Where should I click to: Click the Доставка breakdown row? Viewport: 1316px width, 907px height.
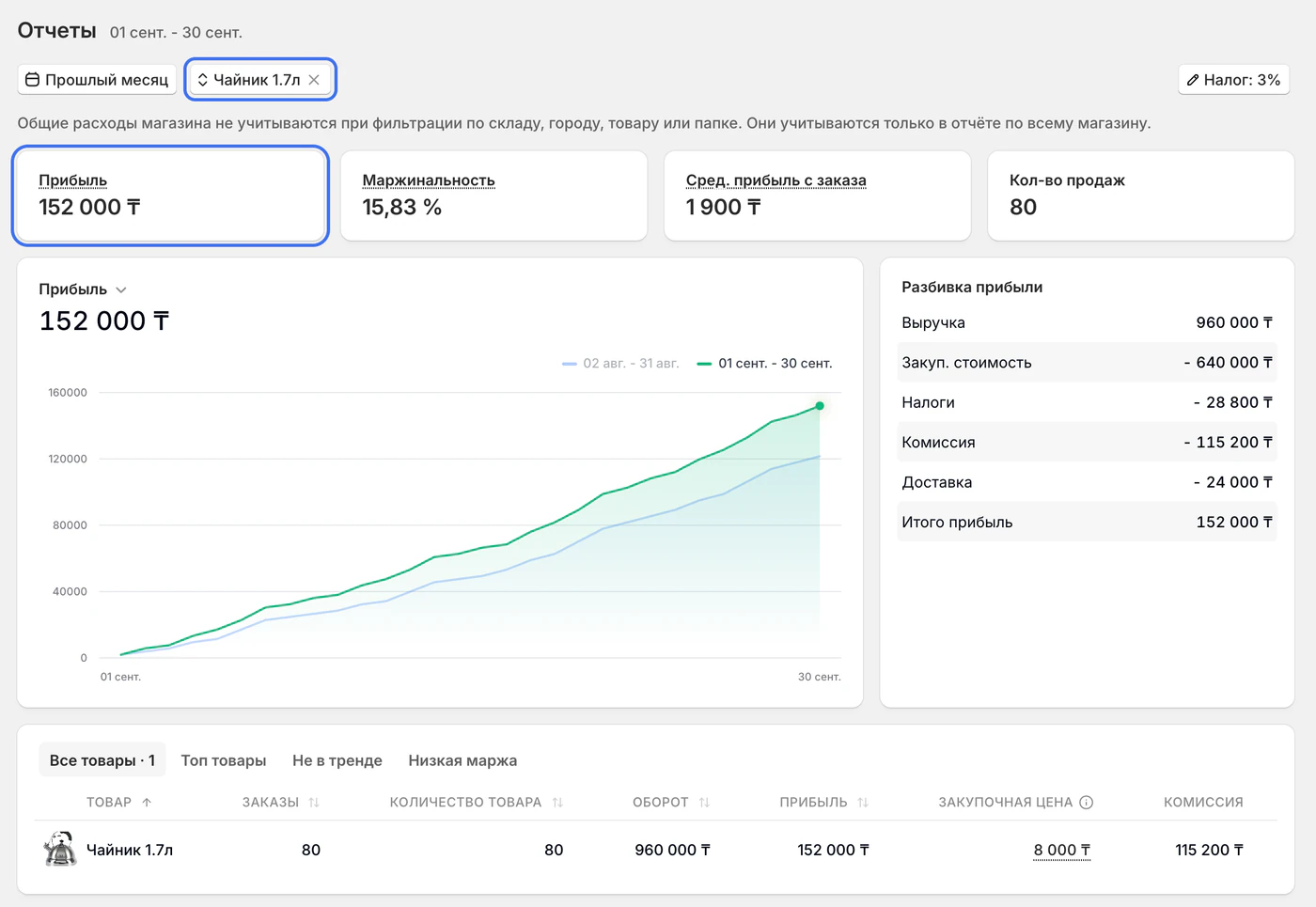tap(1087, 482)
